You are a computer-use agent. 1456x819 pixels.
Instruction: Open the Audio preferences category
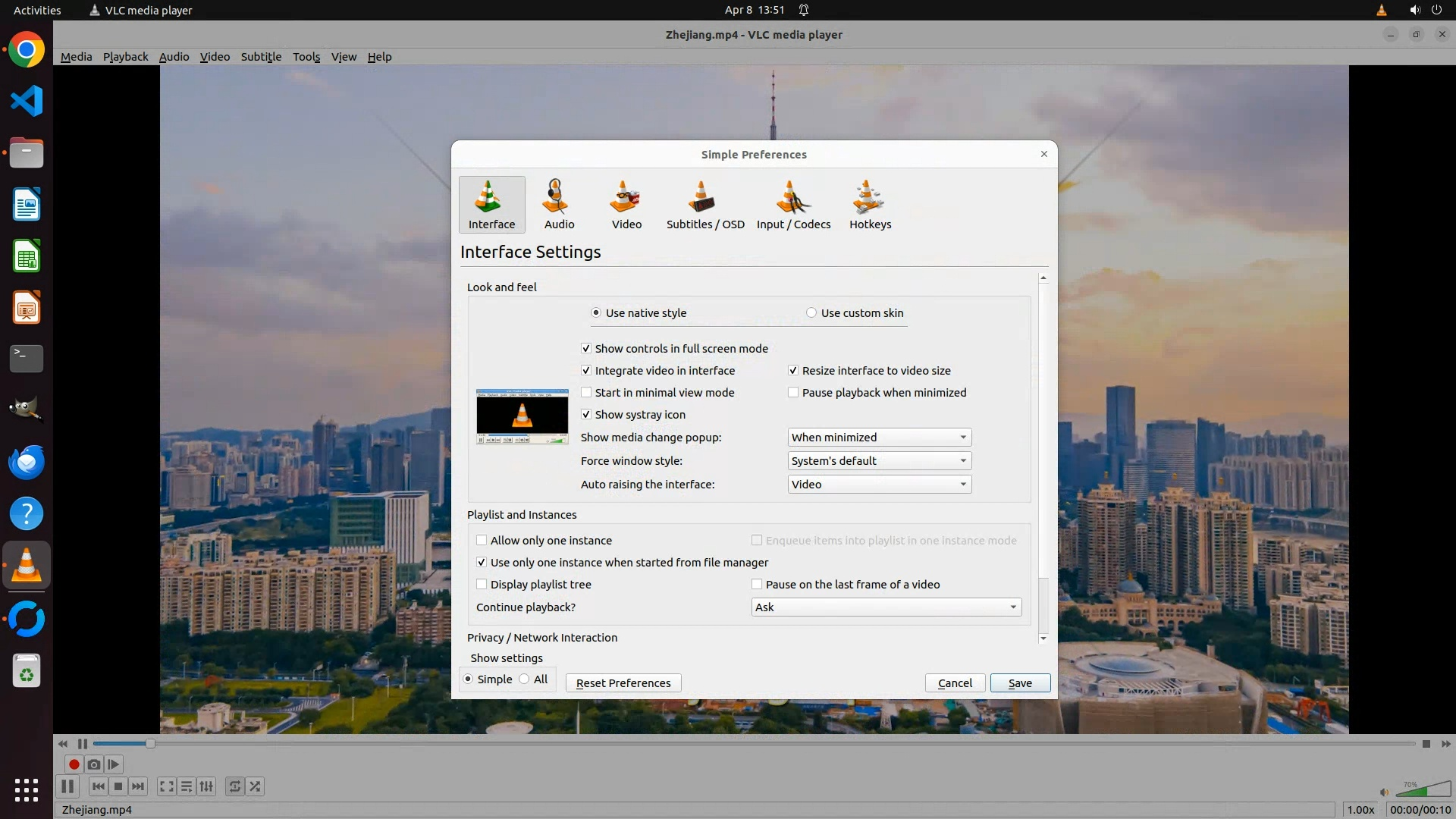coord(559,205)
